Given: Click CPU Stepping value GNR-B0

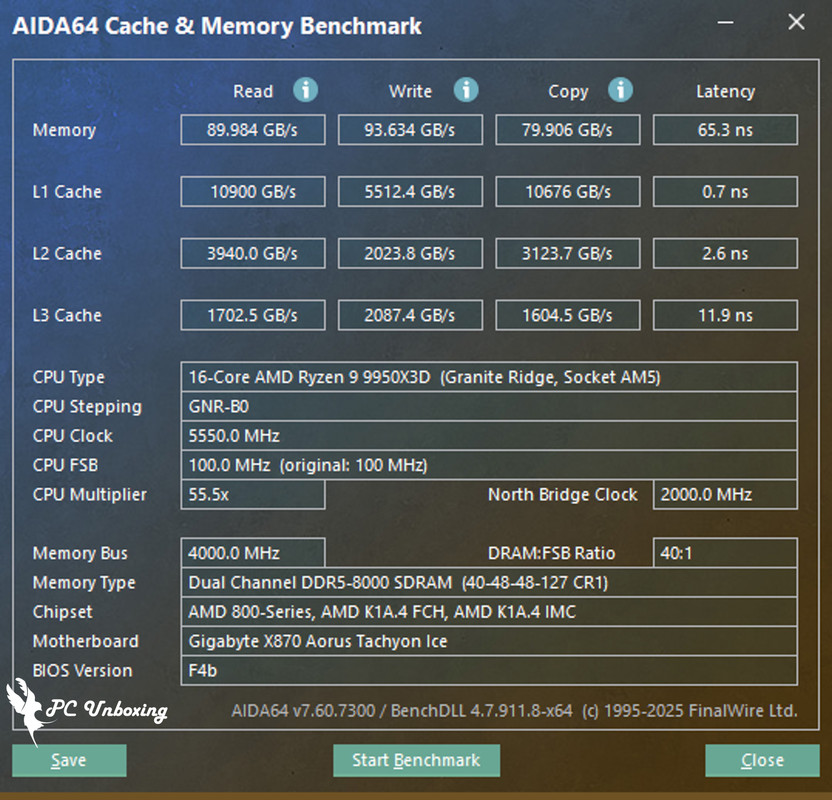Looking at the screenshot, I should tap(489, 406).
